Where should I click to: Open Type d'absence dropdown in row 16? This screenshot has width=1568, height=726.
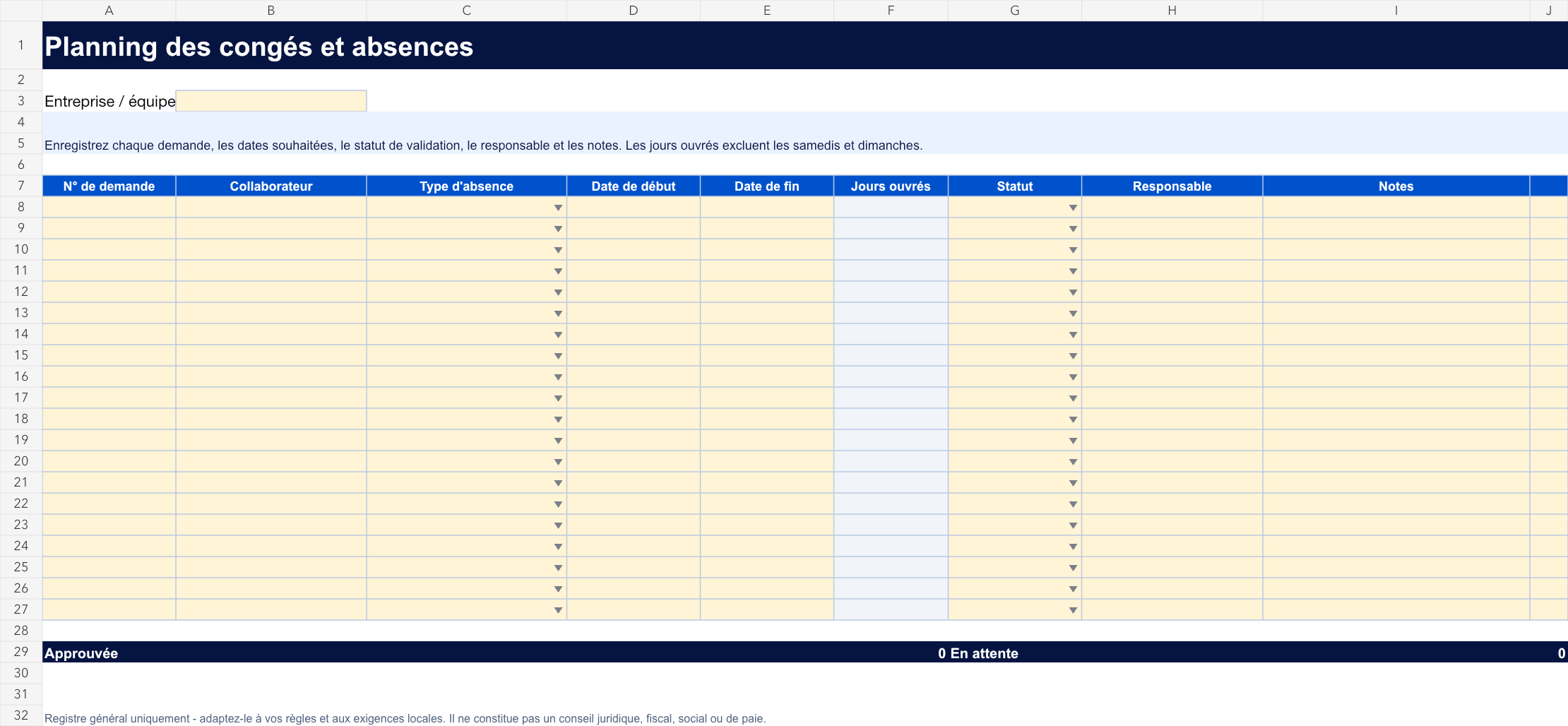pyautogui.click(x=558, y=377)
